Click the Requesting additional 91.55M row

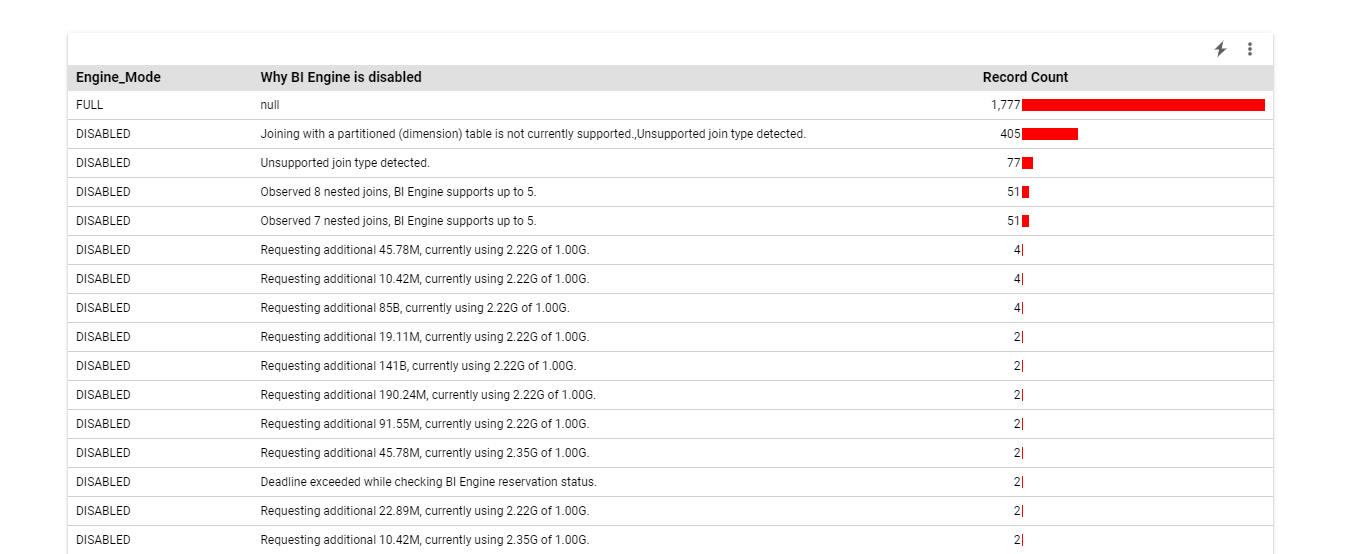click(424, 424)
